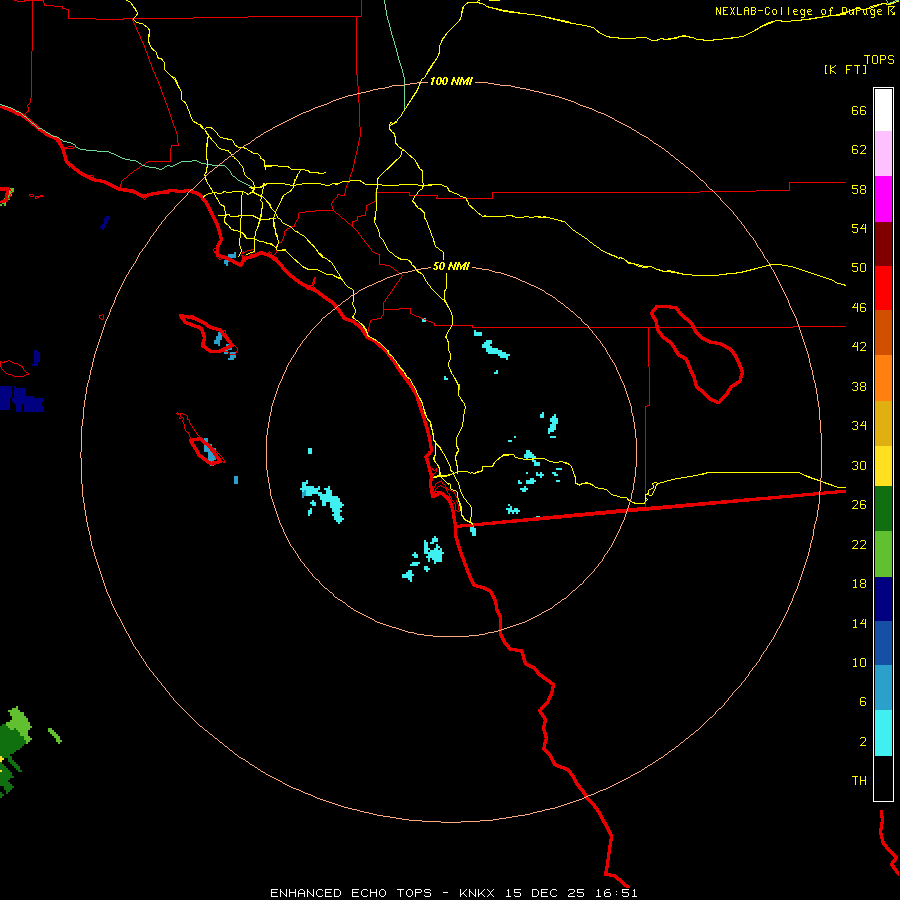Select the dark red legend swatch
The height and width of the screenshot is (900, 900).
[883, 244]
